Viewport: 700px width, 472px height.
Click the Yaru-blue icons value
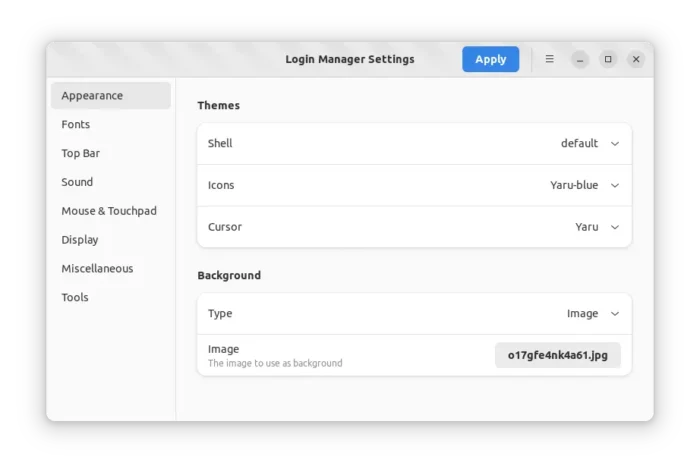coord(574,185)
